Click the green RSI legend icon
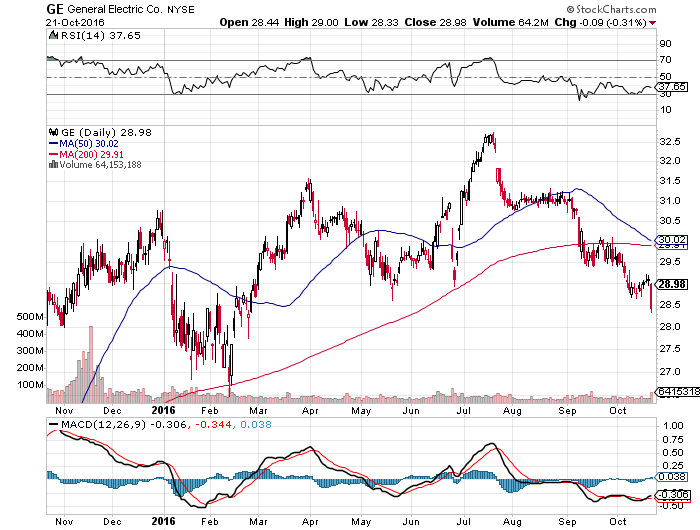 [53, 35]
